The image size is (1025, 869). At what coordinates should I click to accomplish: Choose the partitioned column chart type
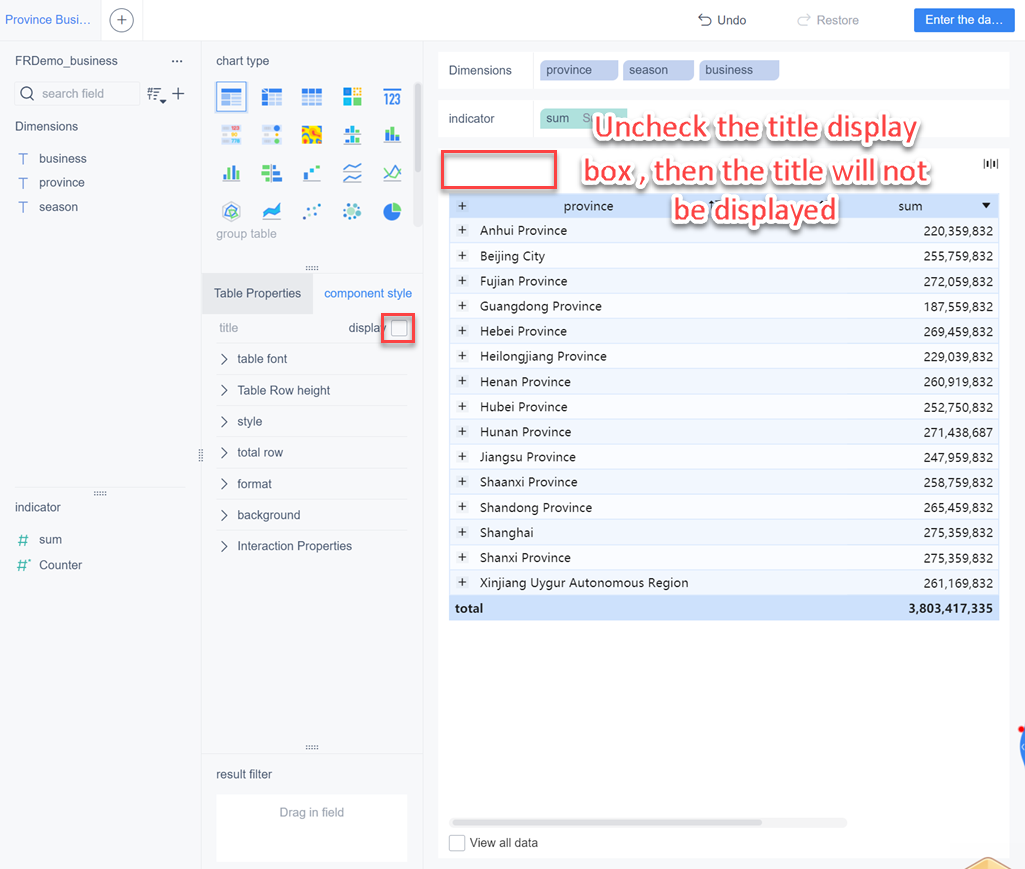(352, 135)
